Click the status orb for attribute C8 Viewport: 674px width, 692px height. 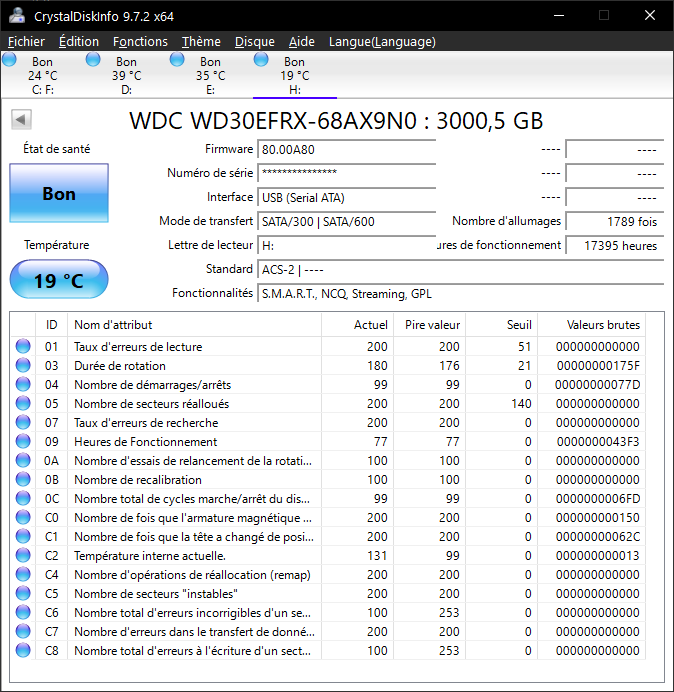(23, 650)
